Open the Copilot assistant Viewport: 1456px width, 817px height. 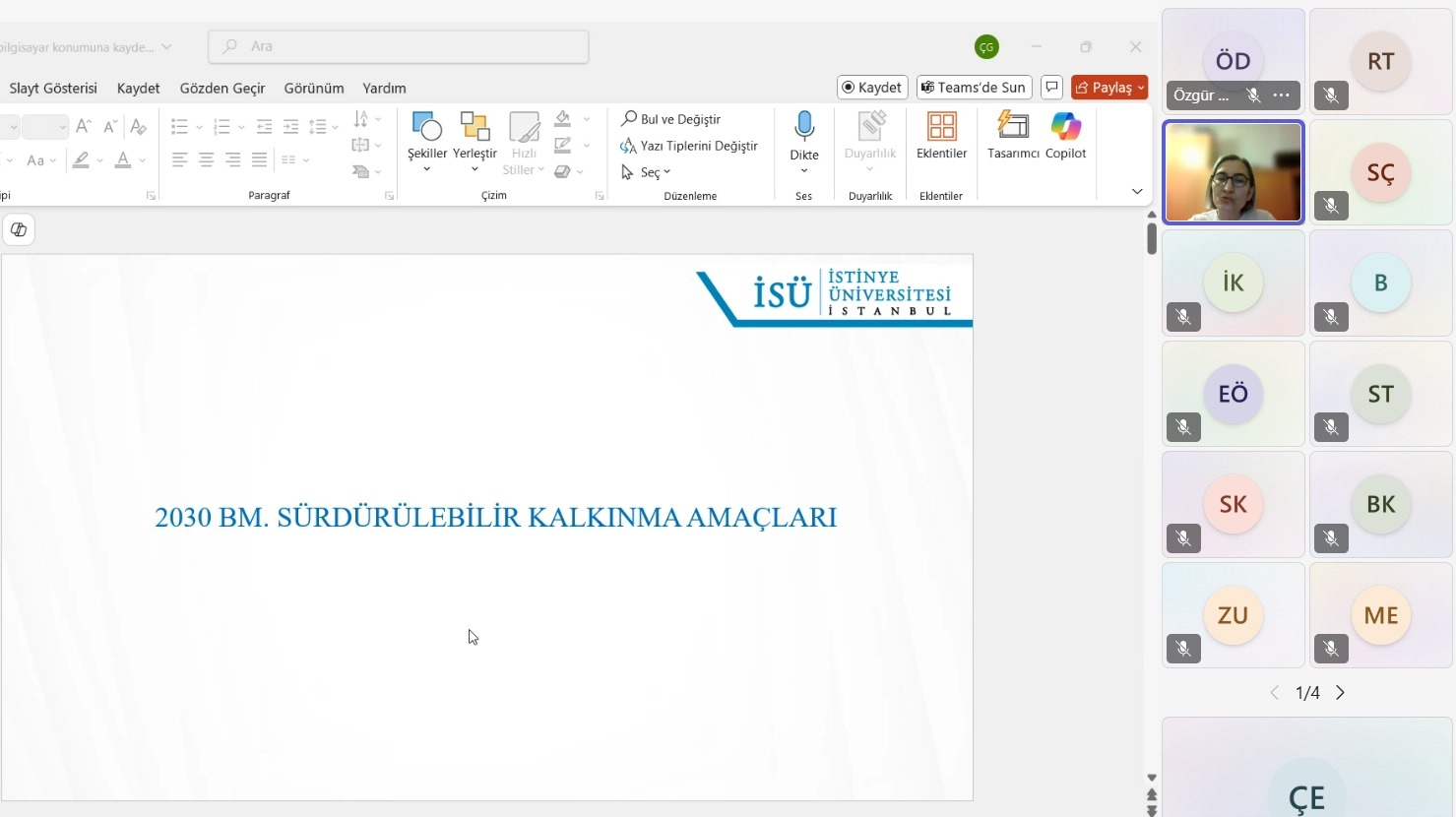point(1065,136)
